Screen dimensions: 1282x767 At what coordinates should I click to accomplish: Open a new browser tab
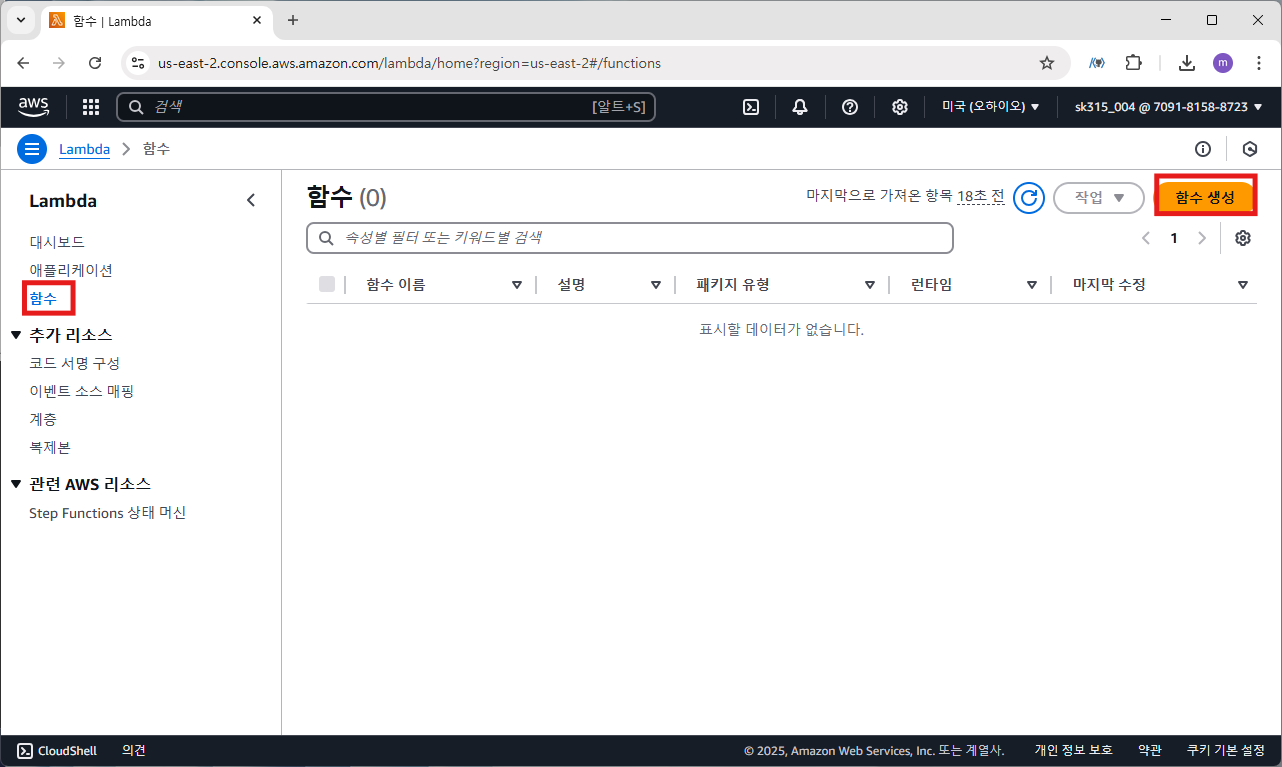tap(292, 20)
